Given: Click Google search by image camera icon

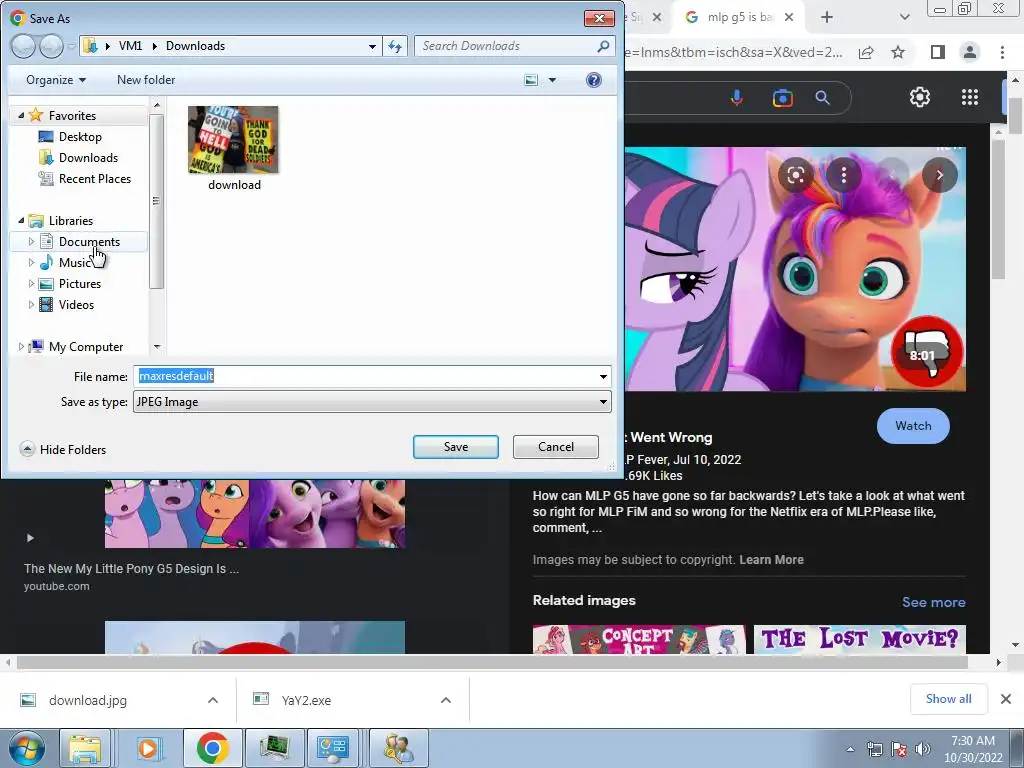Looking at the screenshot, I should [782, 98].
